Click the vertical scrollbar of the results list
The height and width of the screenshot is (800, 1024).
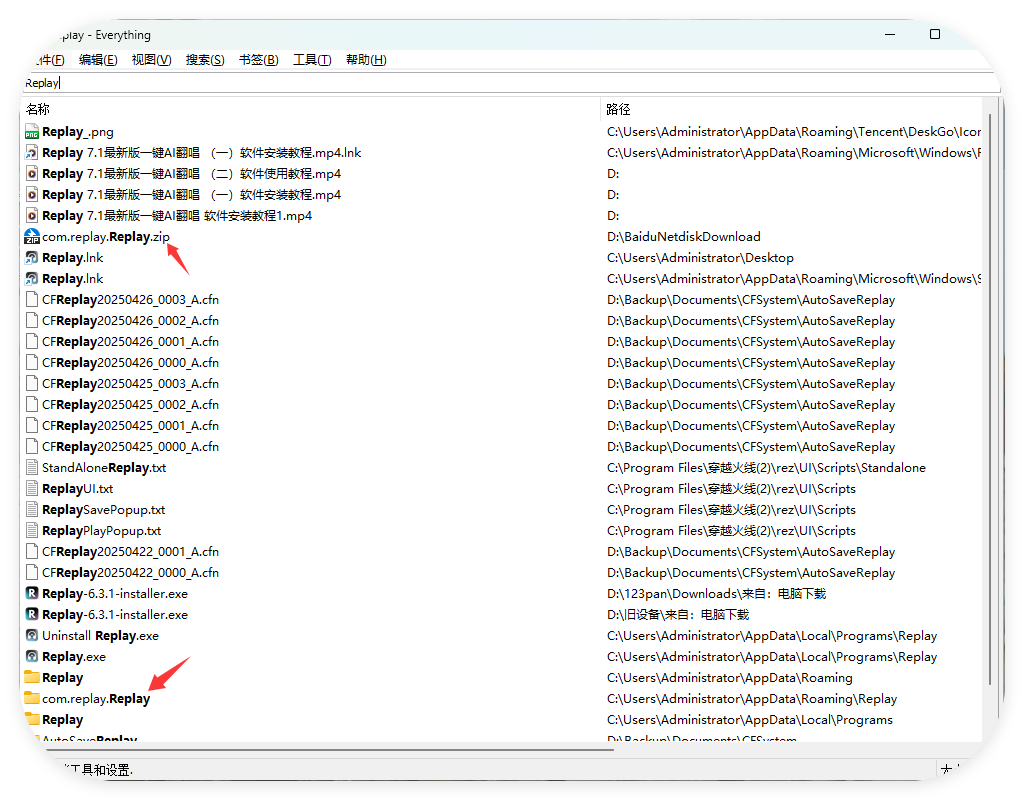click(x=991, y=398)
